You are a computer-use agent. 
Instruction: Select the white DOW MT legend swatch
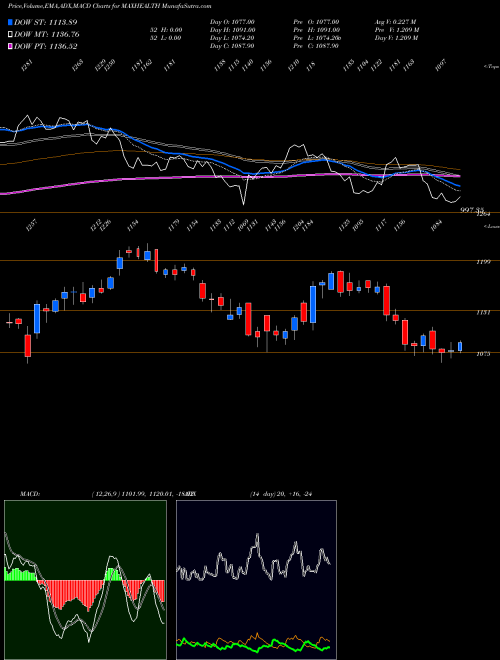10,34
